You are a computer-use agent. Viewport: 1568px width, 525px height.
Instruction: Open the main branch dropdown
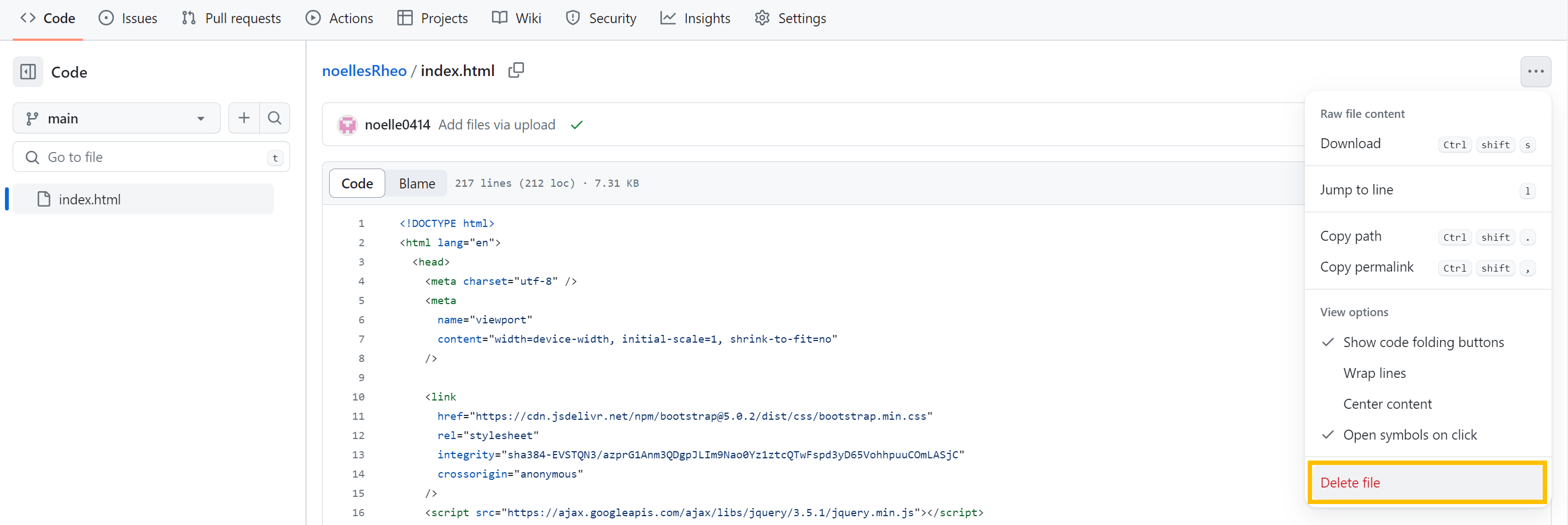click(x=116, y=118)
